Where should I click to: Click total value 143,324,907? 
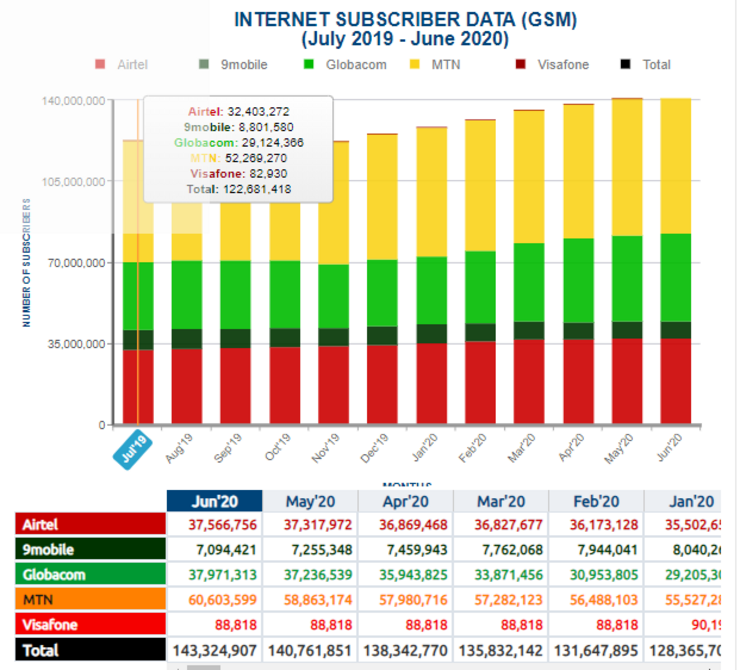(x=215, y=651)
